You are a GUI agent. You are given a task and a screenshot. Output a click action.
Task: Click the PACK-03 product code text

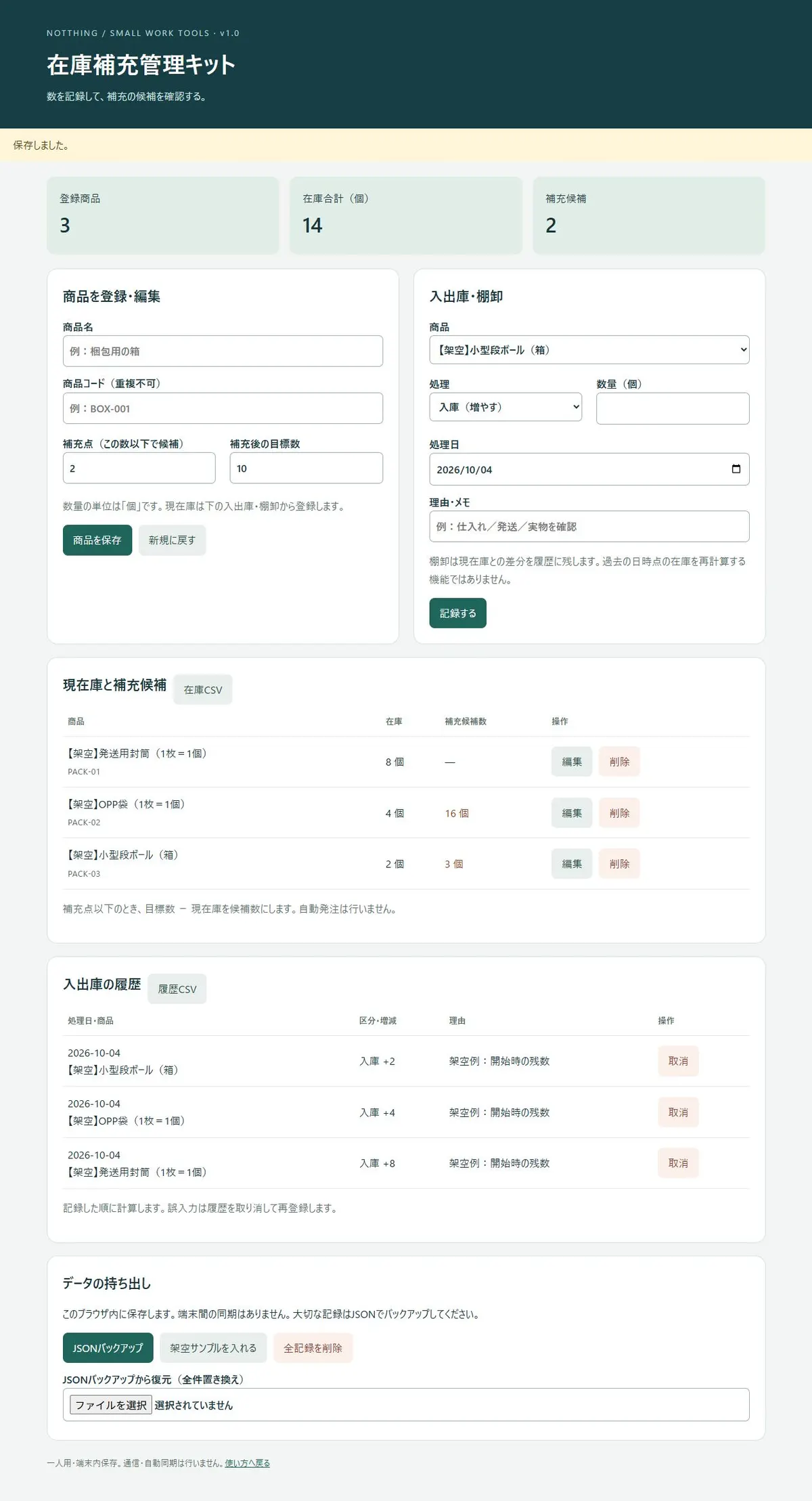click(84, 873)
